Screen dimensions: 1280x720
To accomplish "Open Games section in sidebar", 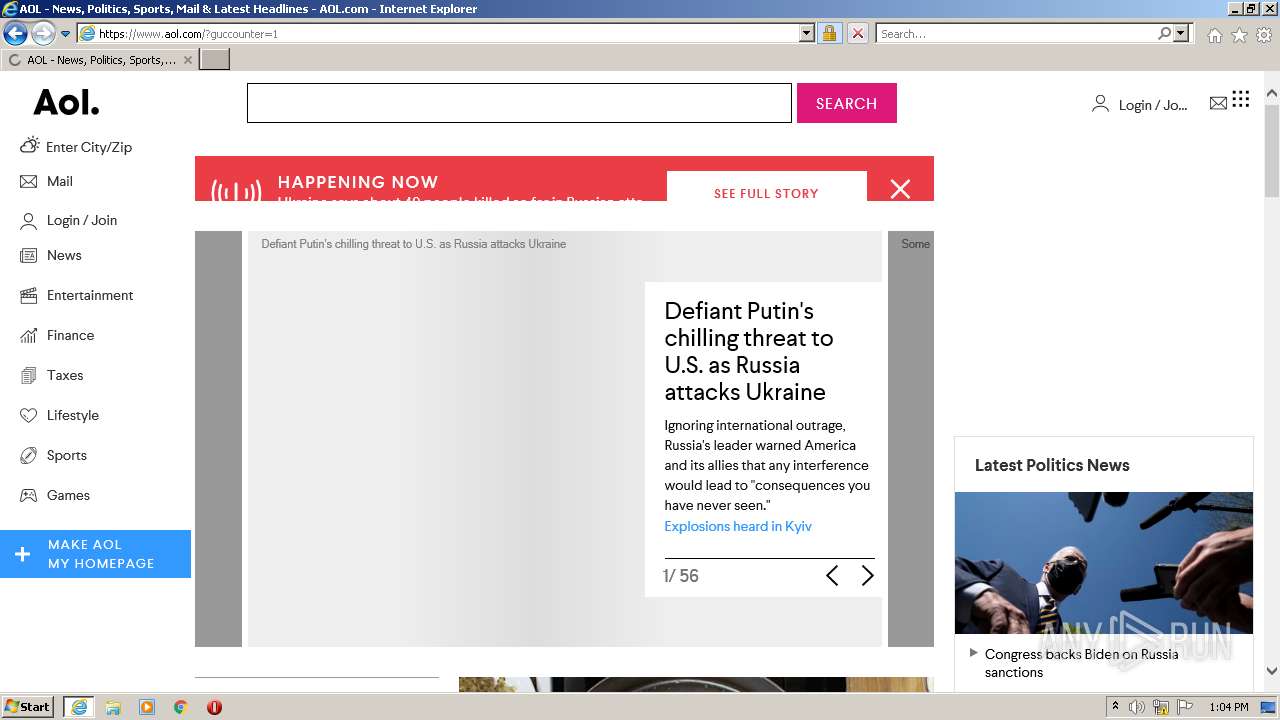I will (55, 495).
